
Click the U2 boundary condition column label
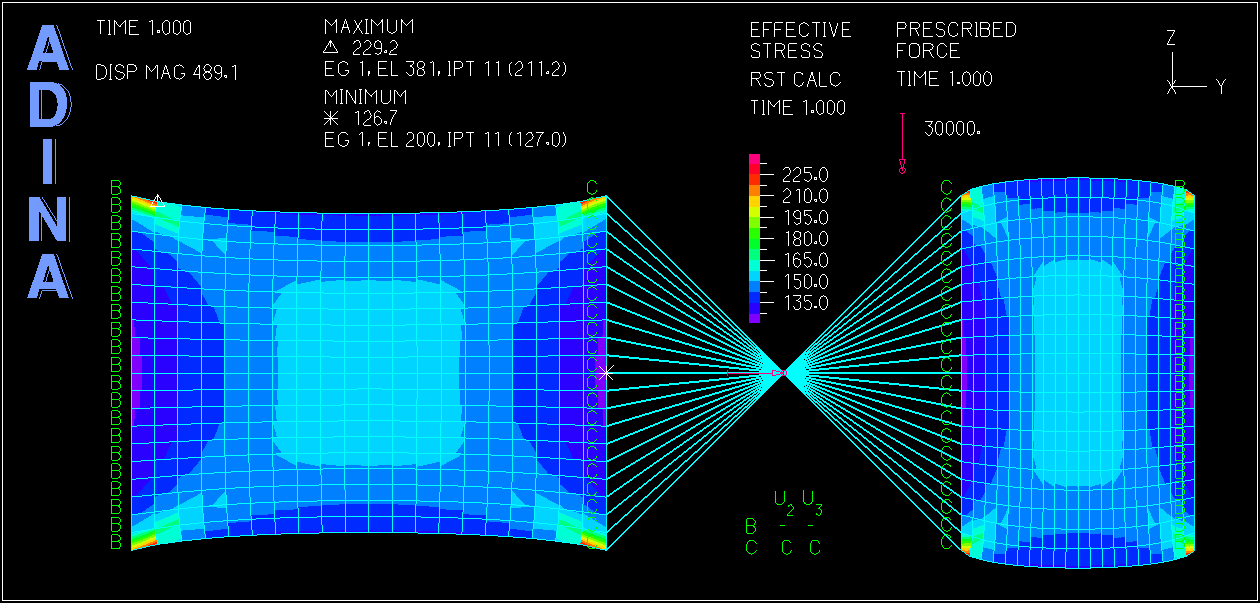point(783,500)
